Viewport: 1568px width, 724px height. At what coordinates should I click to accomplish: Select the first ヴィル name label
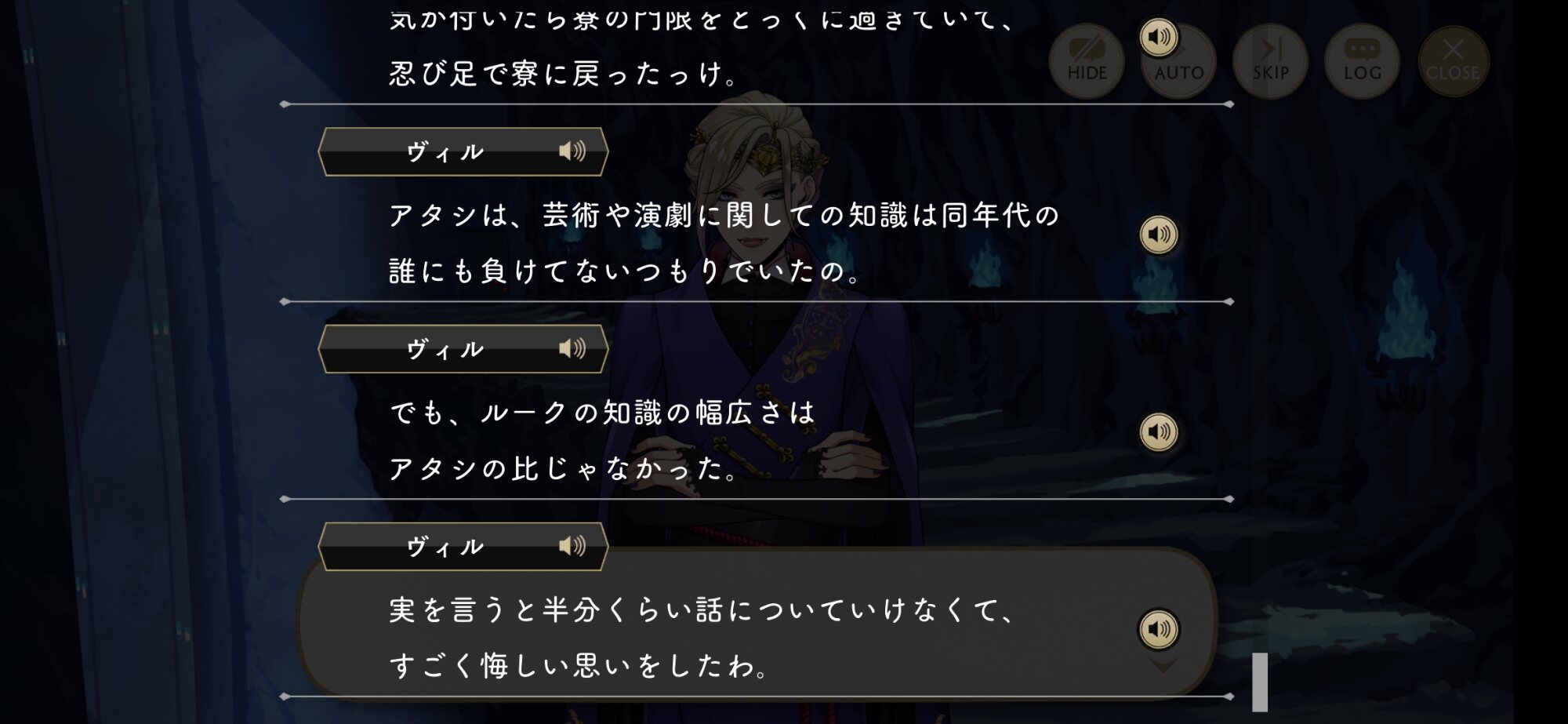445,151
